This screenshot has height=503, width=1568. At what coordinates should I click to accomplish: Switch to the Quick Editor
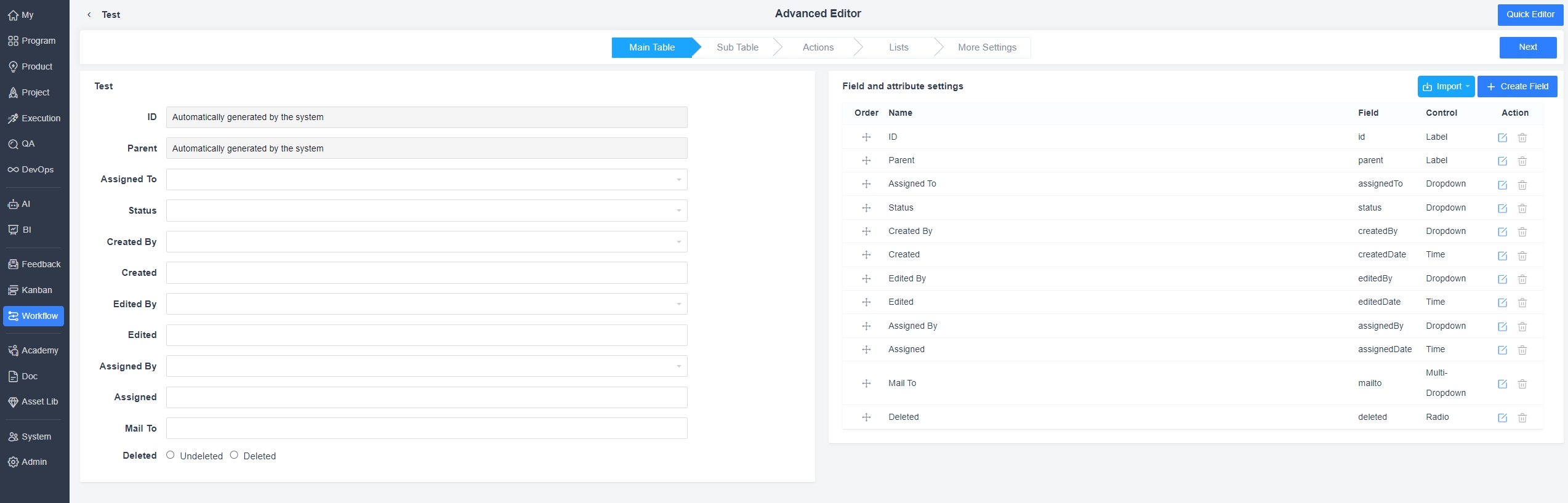click(x=1530, y=15)
